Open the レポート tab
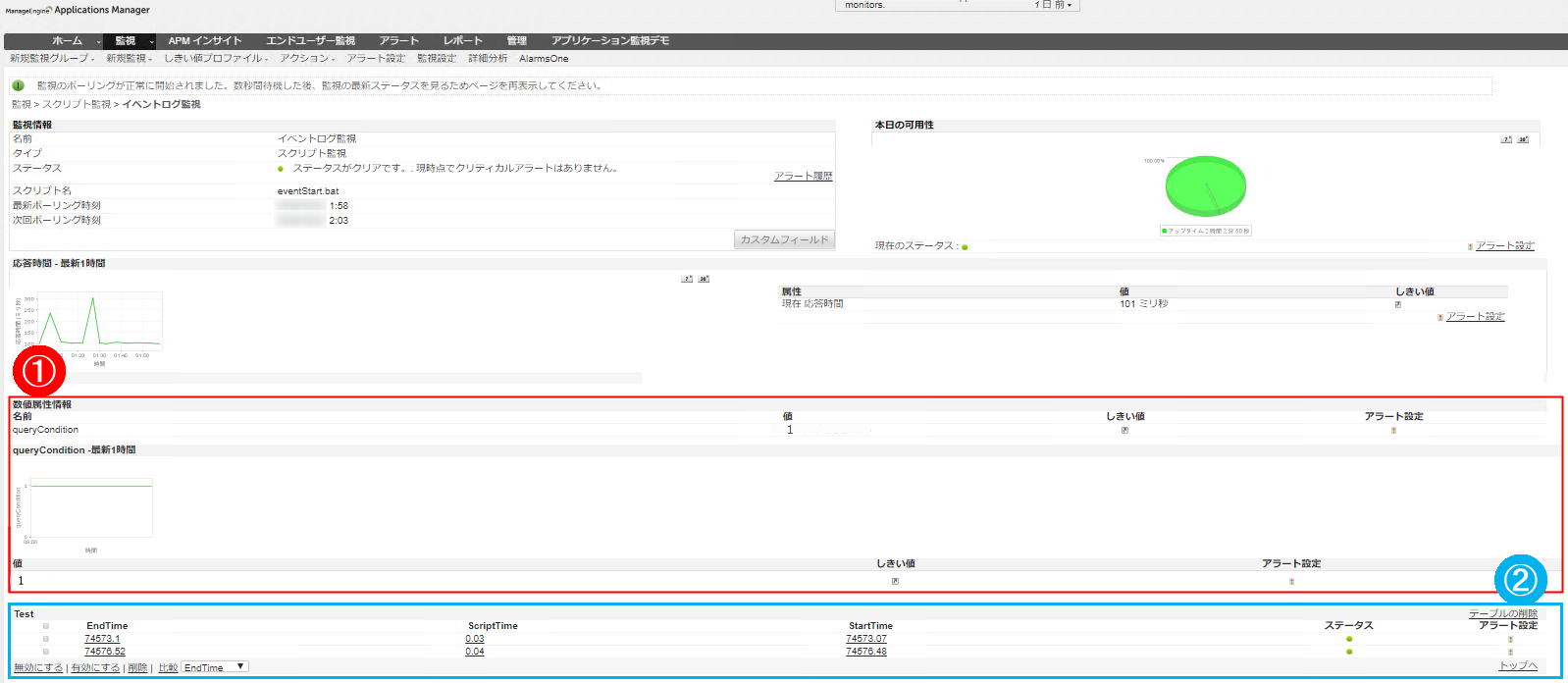Screen dimensions: 1568x683 click(462, 41)
